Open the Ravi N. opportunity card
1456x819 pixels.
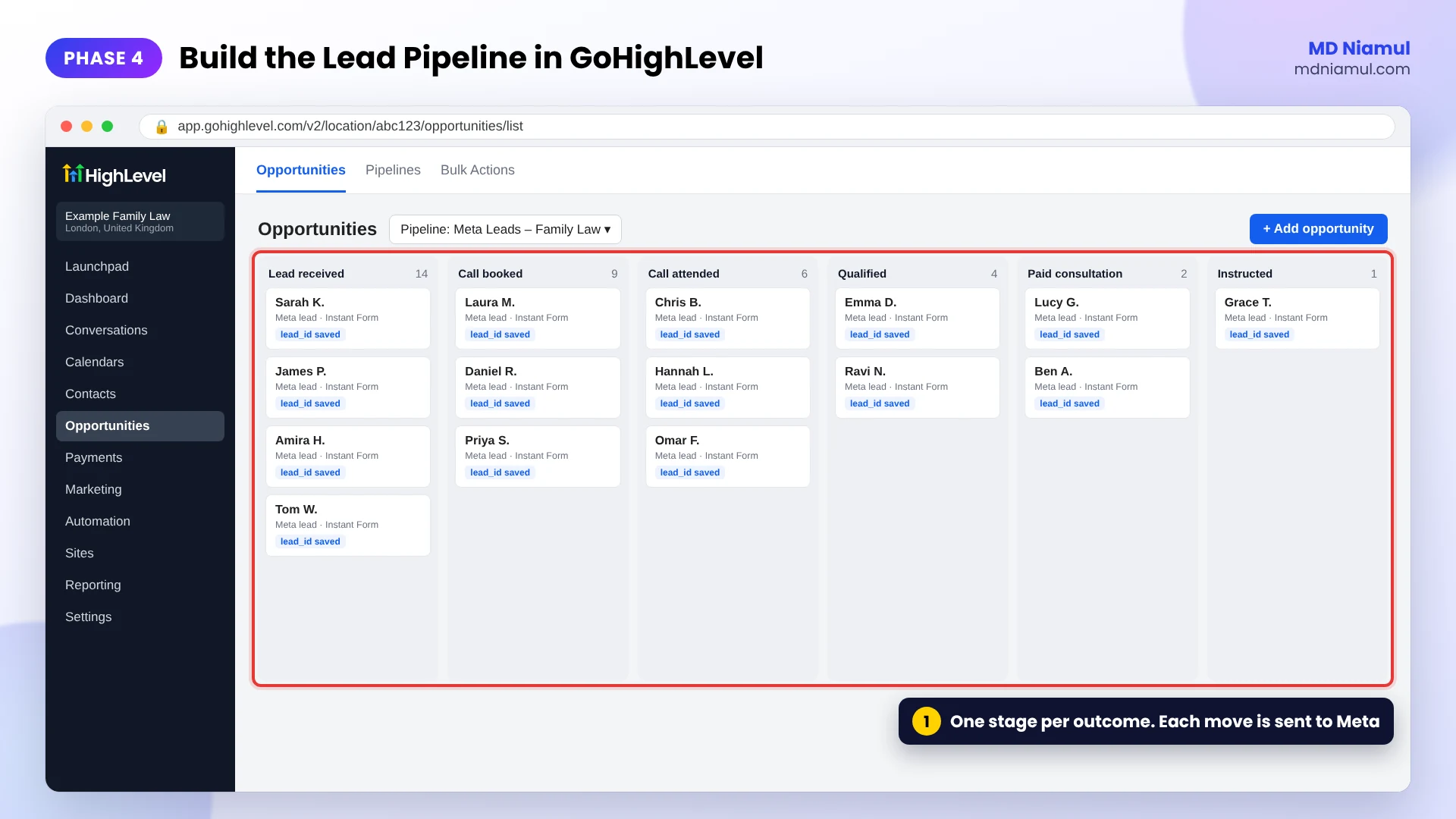click(918, 388)
